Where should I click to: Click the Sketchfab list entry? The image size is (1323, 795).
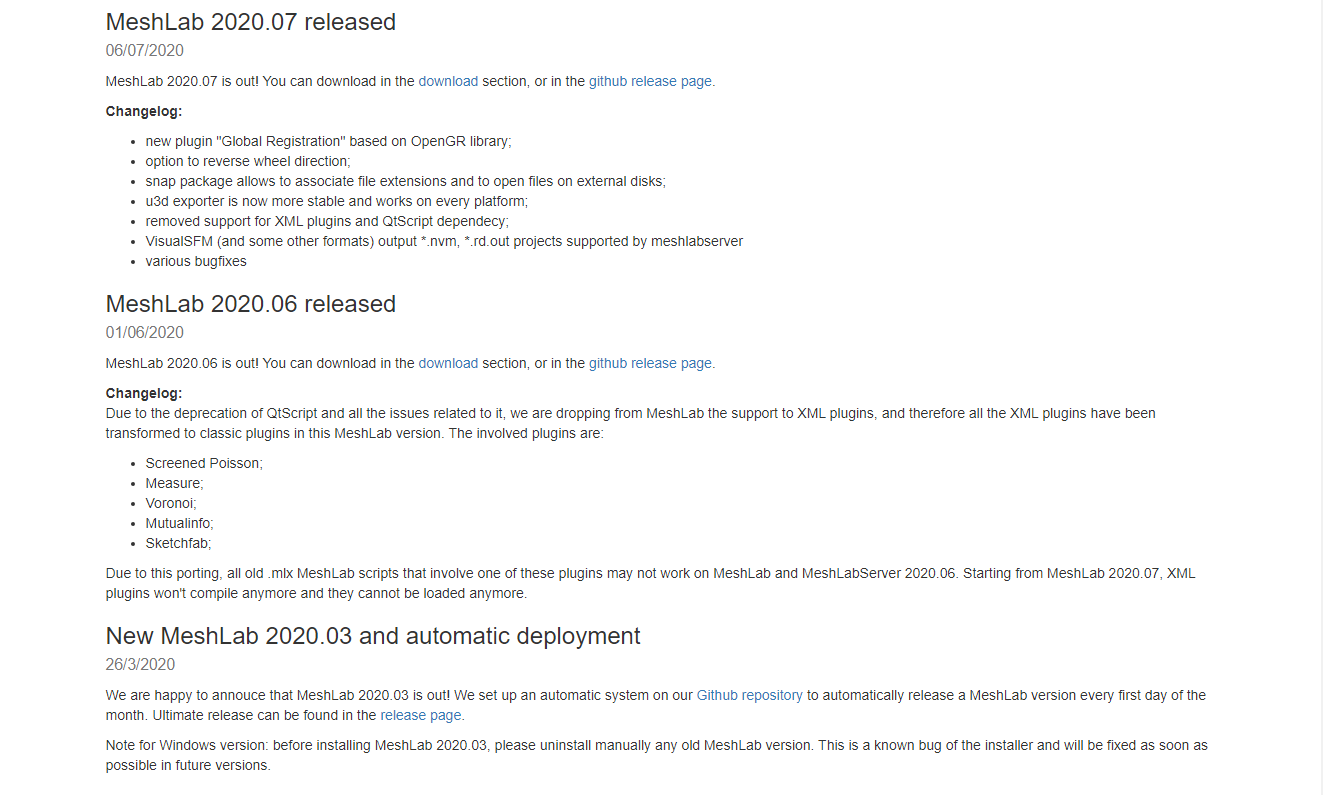click(x=178, y=544)
